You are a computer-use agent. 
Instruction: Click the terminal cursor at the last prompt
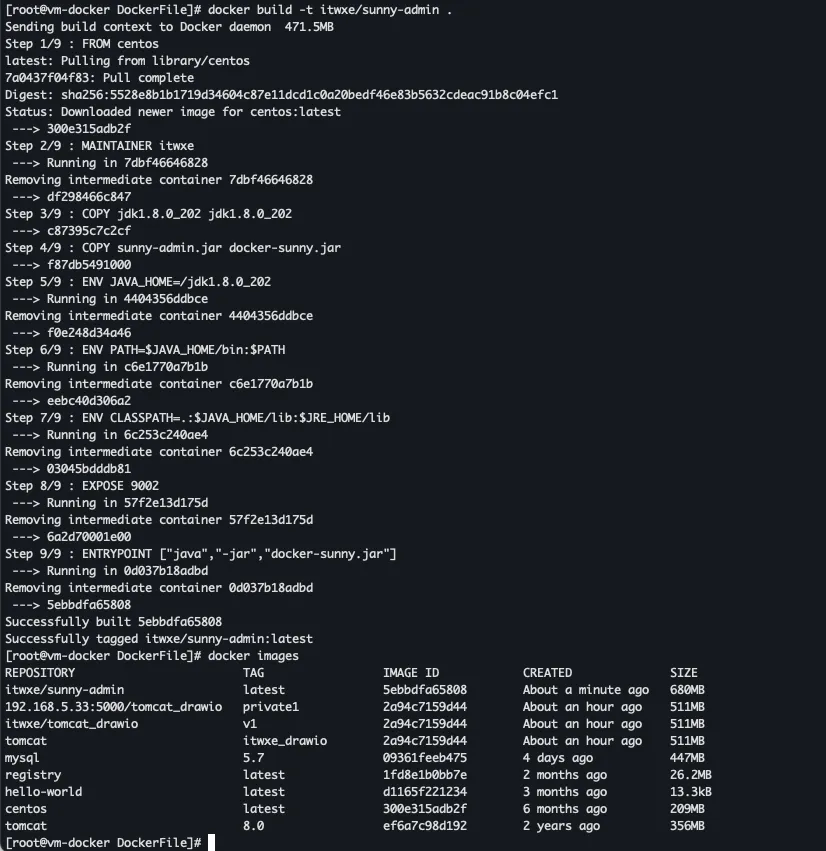pyautogui.click(x=212, y=843)
